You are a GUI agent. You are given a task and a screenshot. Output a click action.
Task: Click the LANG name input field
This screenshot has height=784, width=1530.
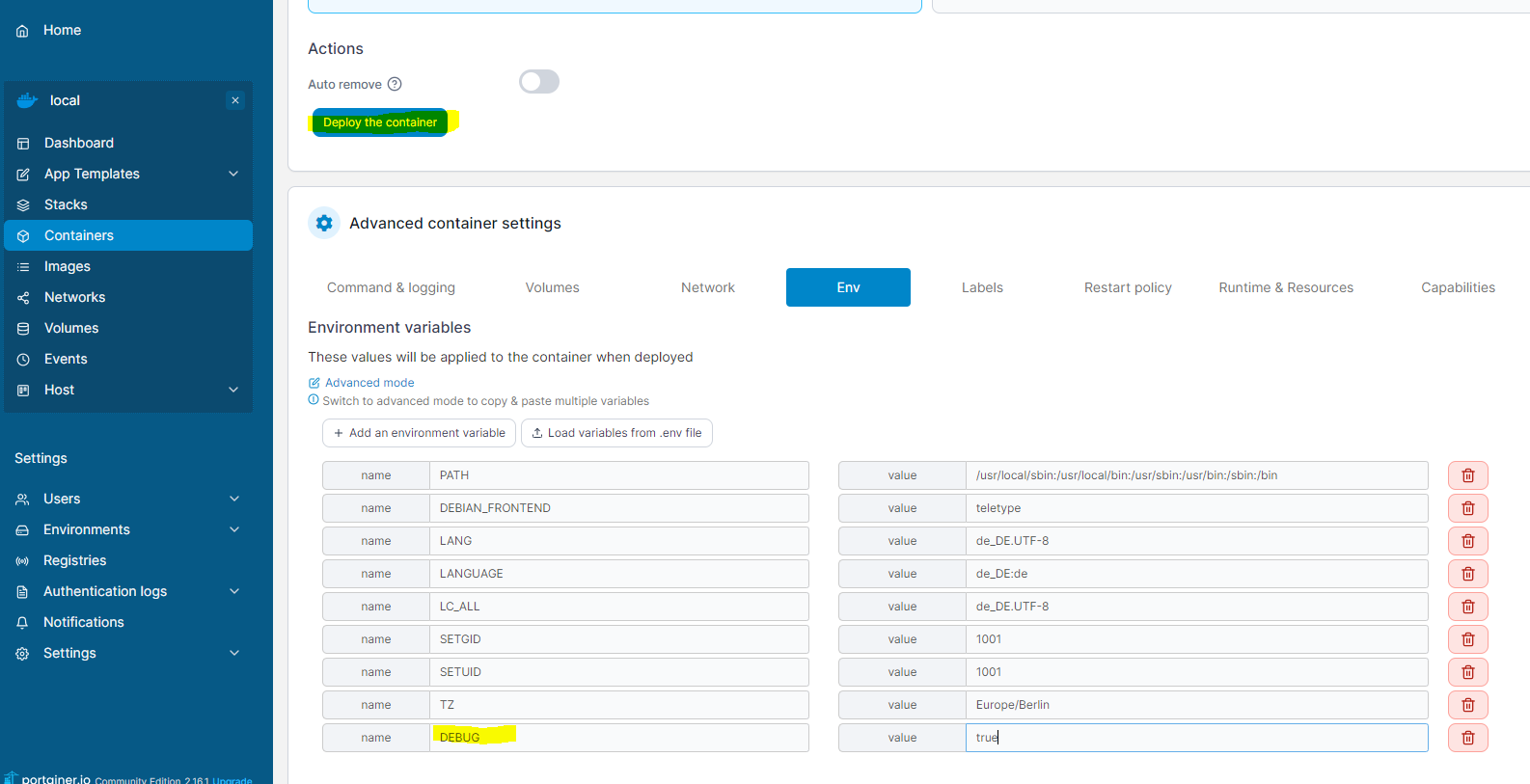tap(619, 541)
